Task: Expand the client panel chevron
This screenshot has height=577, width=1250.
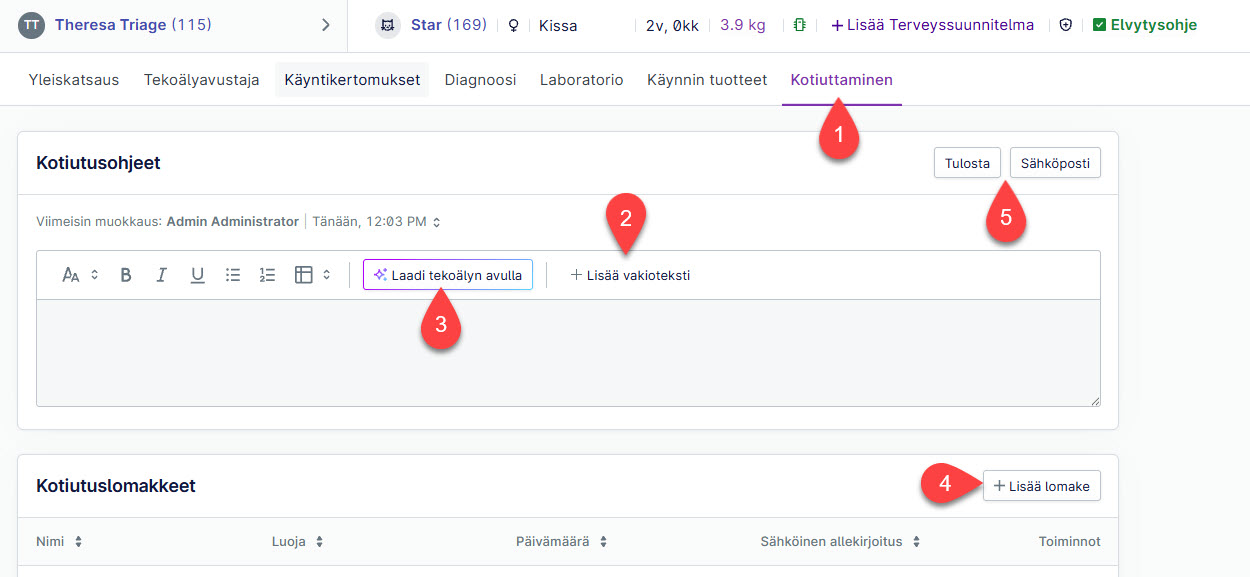Action: (x=325, y=25)
